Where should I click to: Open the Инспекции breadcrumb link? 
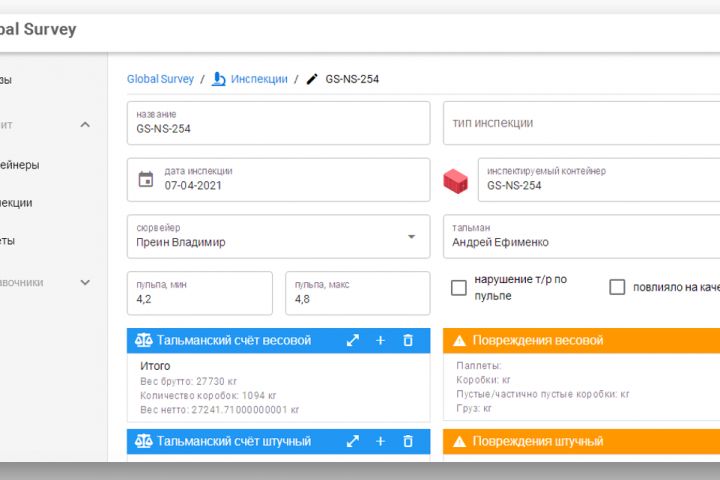[259, 79]
